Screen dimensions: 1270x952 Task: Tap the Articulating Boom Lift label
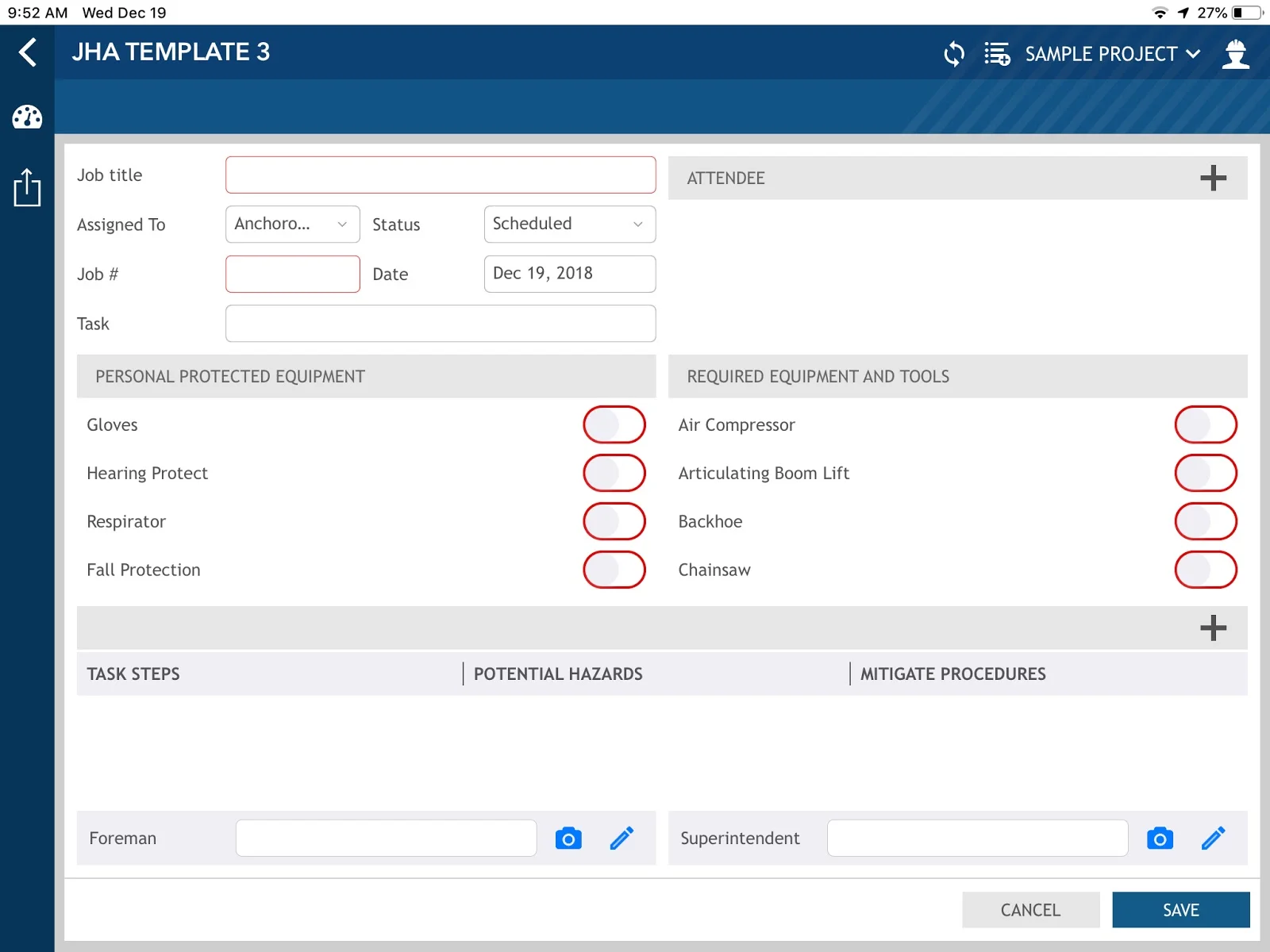click(764, 474)
